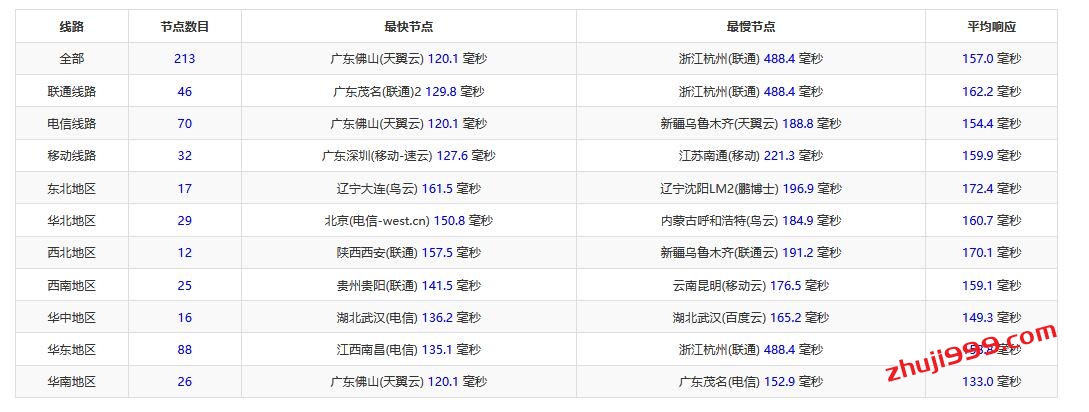This screenshot has width=1089, height=412.
Task: Click slowest node 江苏南通(移动) 221.3 毫秒
Action: pos(751,156)
